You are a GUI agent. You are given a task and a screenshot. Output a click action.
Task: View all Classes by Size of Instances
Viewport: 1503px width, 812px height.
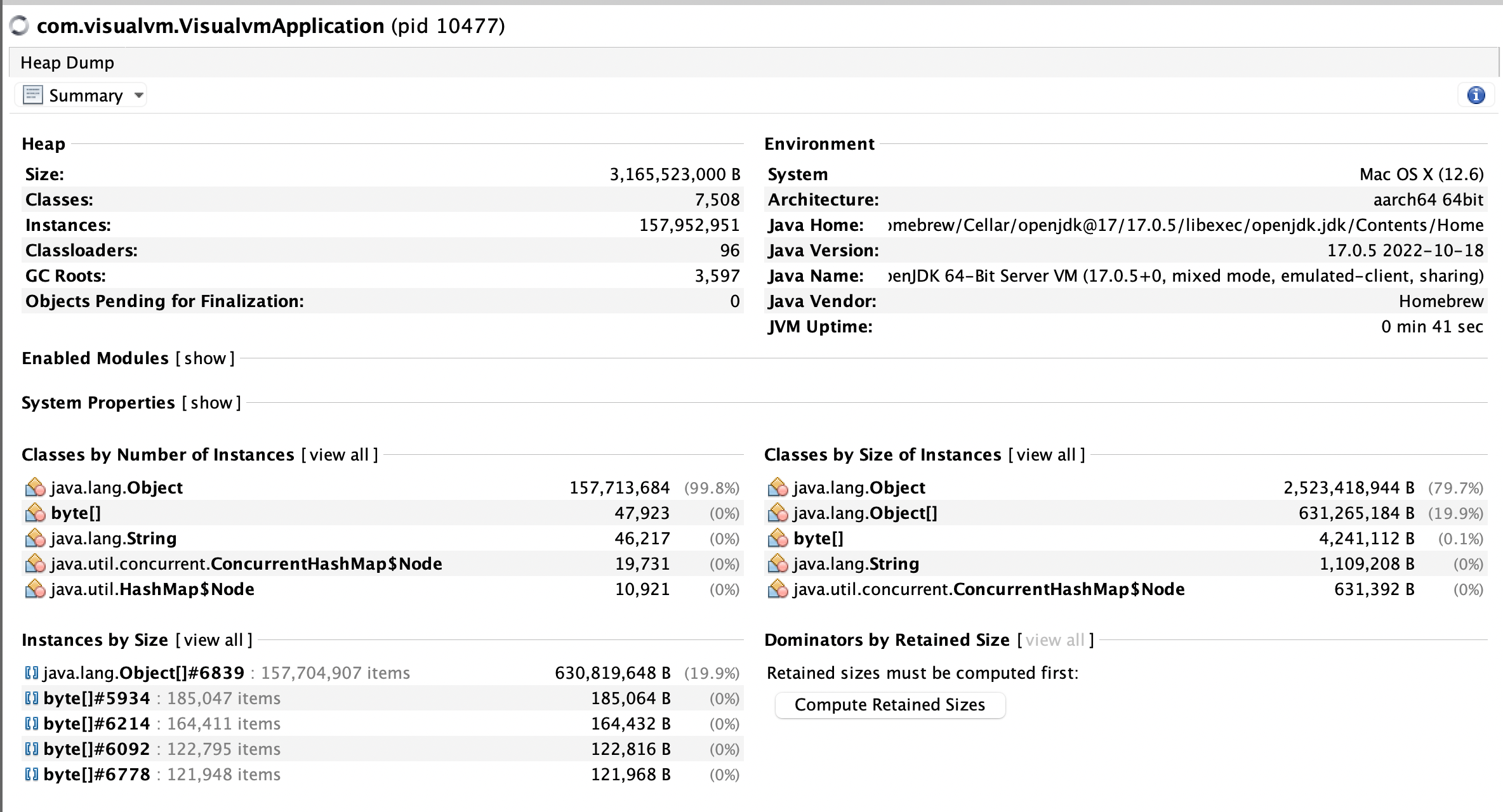tap(1046, 455)
